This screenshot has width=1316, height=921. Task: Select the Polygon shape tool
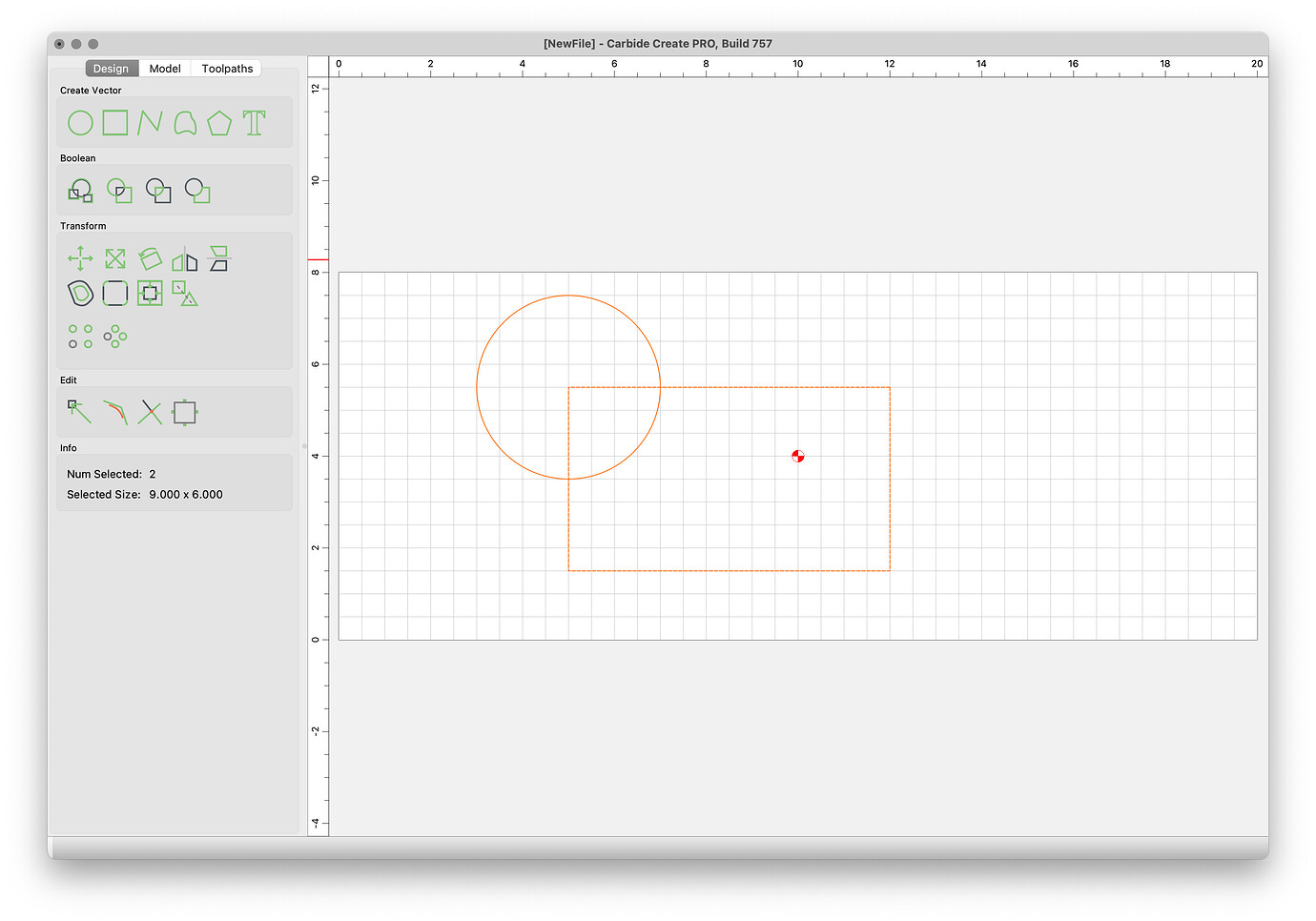click(x=219, y=123)
